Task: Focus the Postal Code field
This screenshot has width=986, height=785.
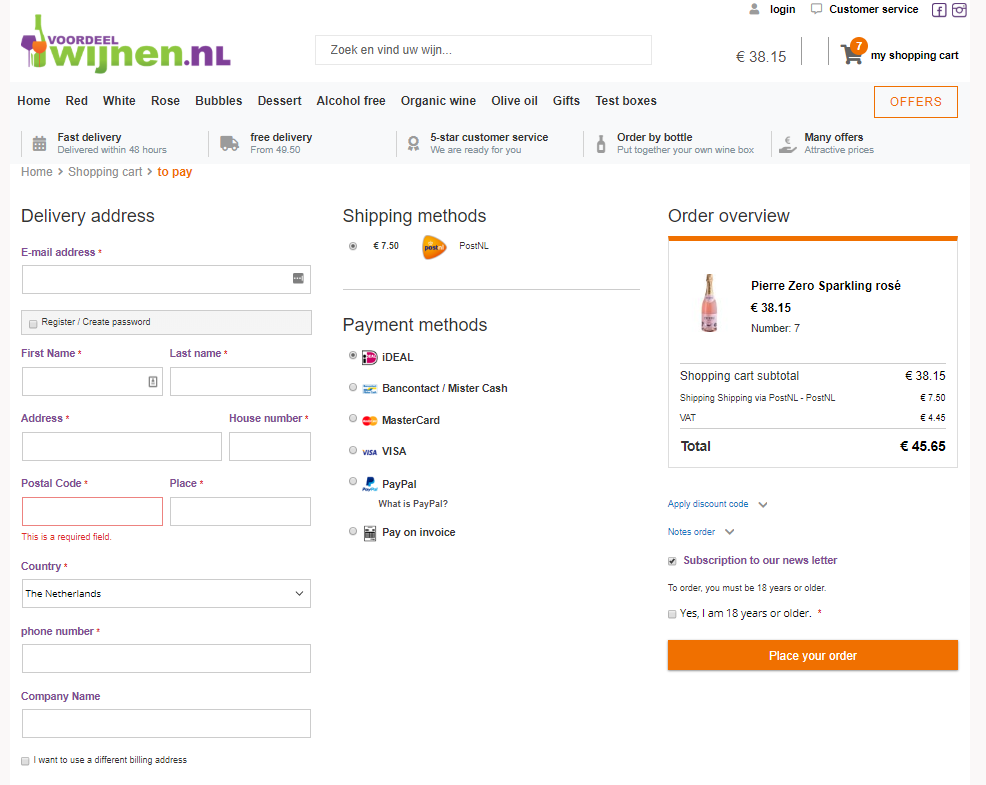Action: 92,511
